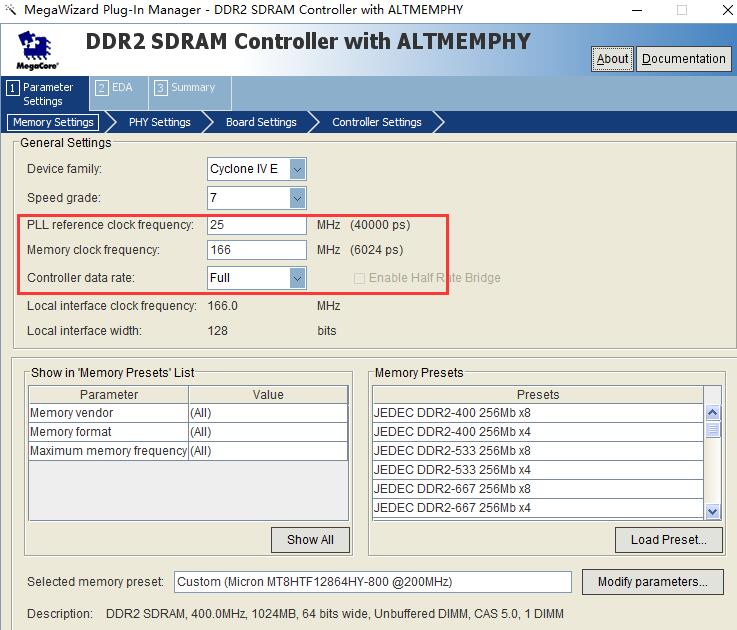Viewport: 737px width, 630px height.
Task: Go to PHY Settings page
Action: (x=160, y=122)
